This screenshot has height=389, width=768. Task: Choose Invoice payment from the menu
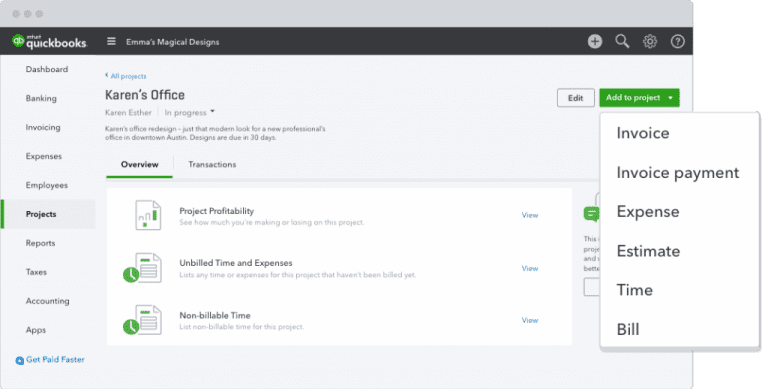click(678, 173)
